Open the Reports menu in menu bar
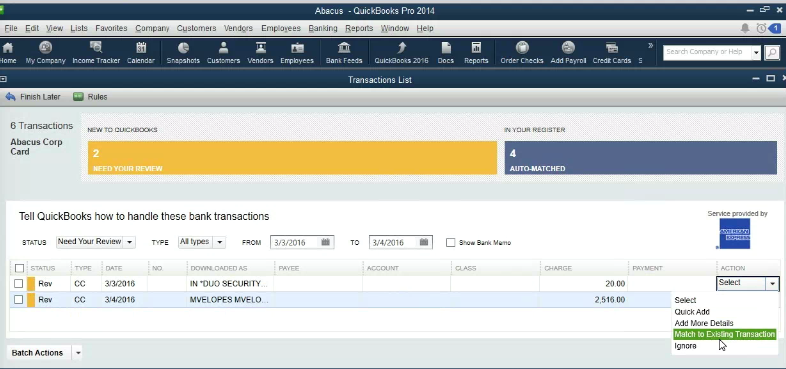Image resolution: width=786 pixels, height=369 pixels. click(359, 29)
